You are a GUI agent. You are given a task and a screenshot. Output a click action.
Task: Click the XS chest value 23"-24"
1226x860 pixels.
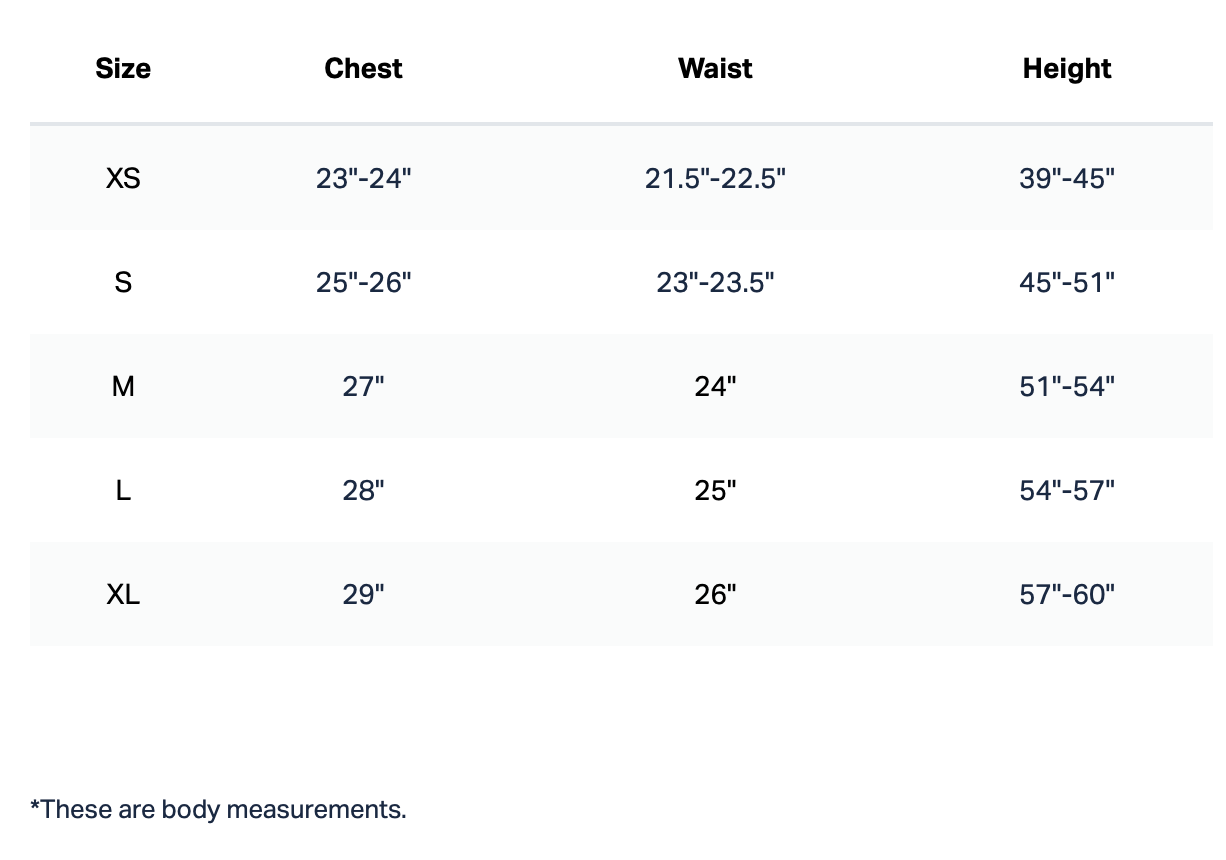[x=363, y=179]
